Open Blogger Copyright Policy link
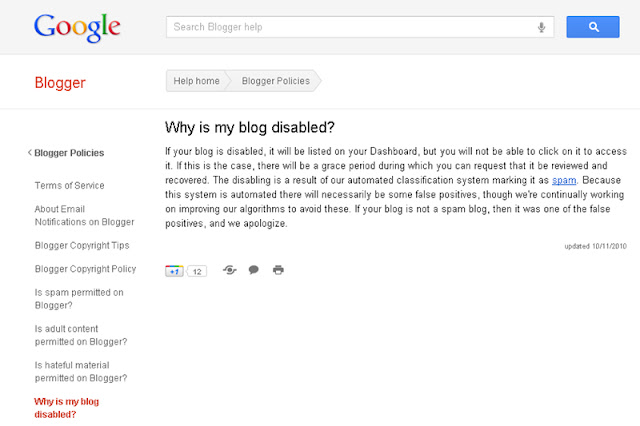This screenshot has height=426, width=640. tap(85, 269)
